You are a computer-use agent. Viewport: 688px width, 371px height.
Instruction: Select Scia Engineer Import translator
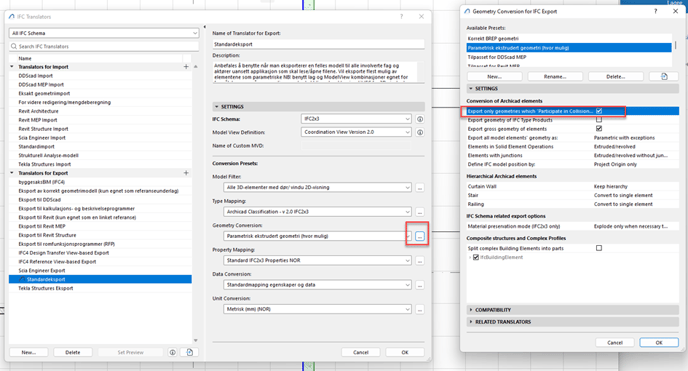click(x=100, y=138)
